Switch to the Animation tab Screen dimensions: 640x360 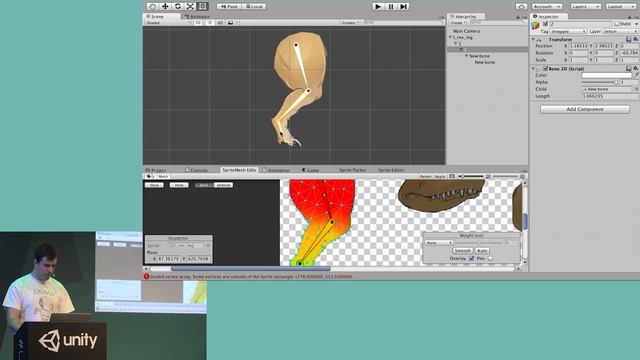coord(276,170)
